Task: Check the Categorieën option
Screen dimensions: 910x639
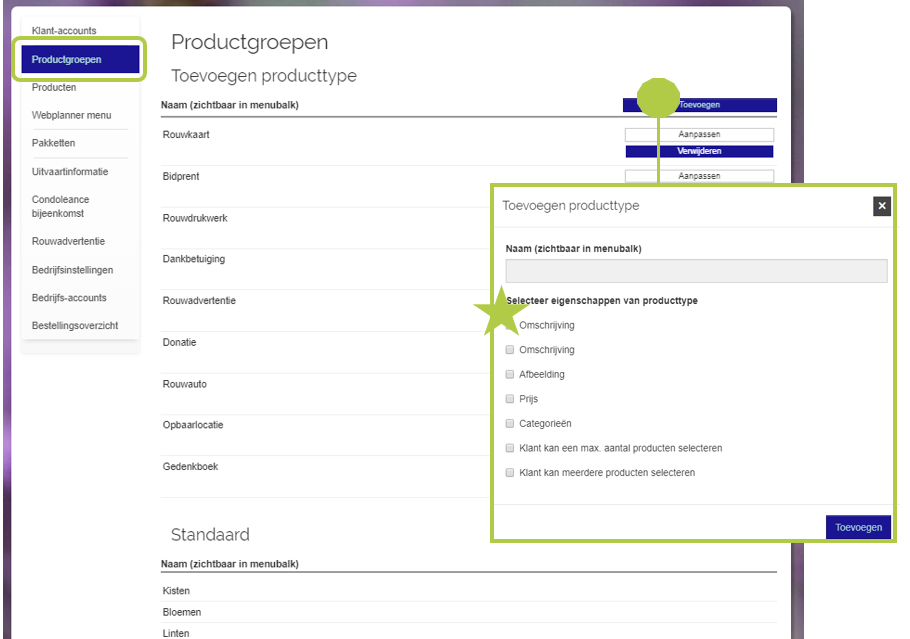Action: click(x=510, y=424)
